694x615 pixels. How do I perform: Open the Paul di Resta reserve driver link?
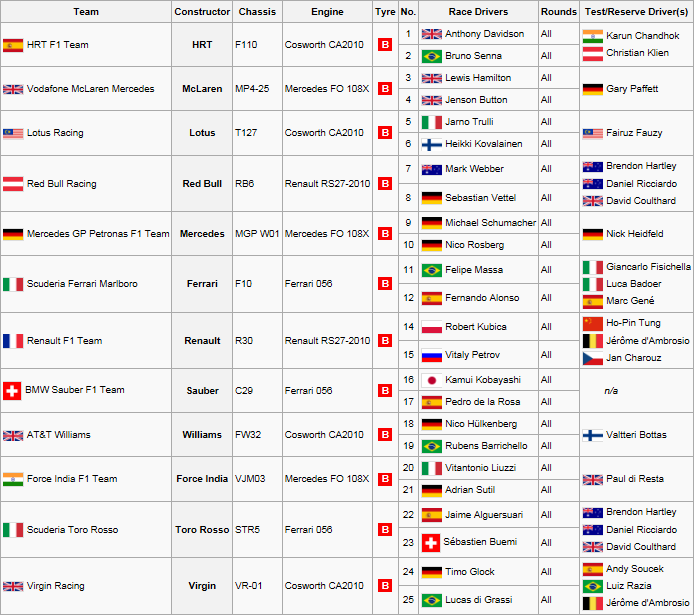coord(635,479)
